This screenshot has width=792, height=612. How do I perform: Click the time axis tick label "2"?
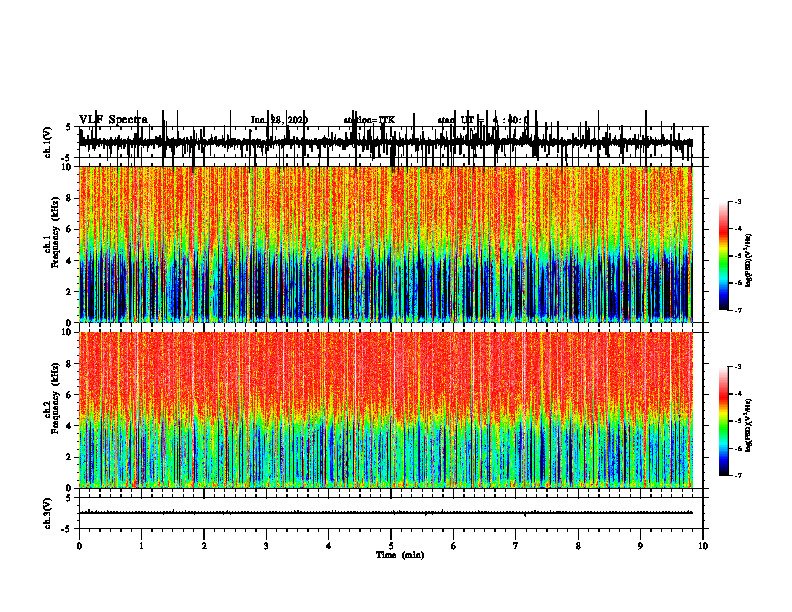204,546
